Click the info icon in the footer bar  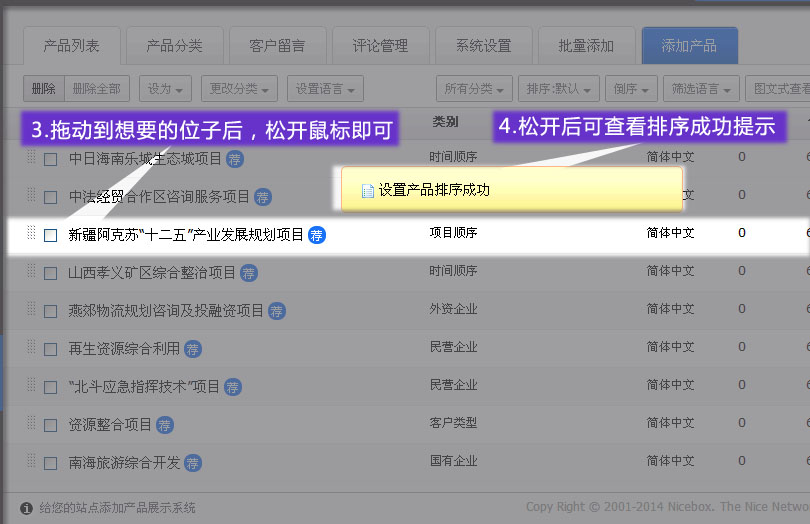[x=27, y=508]
